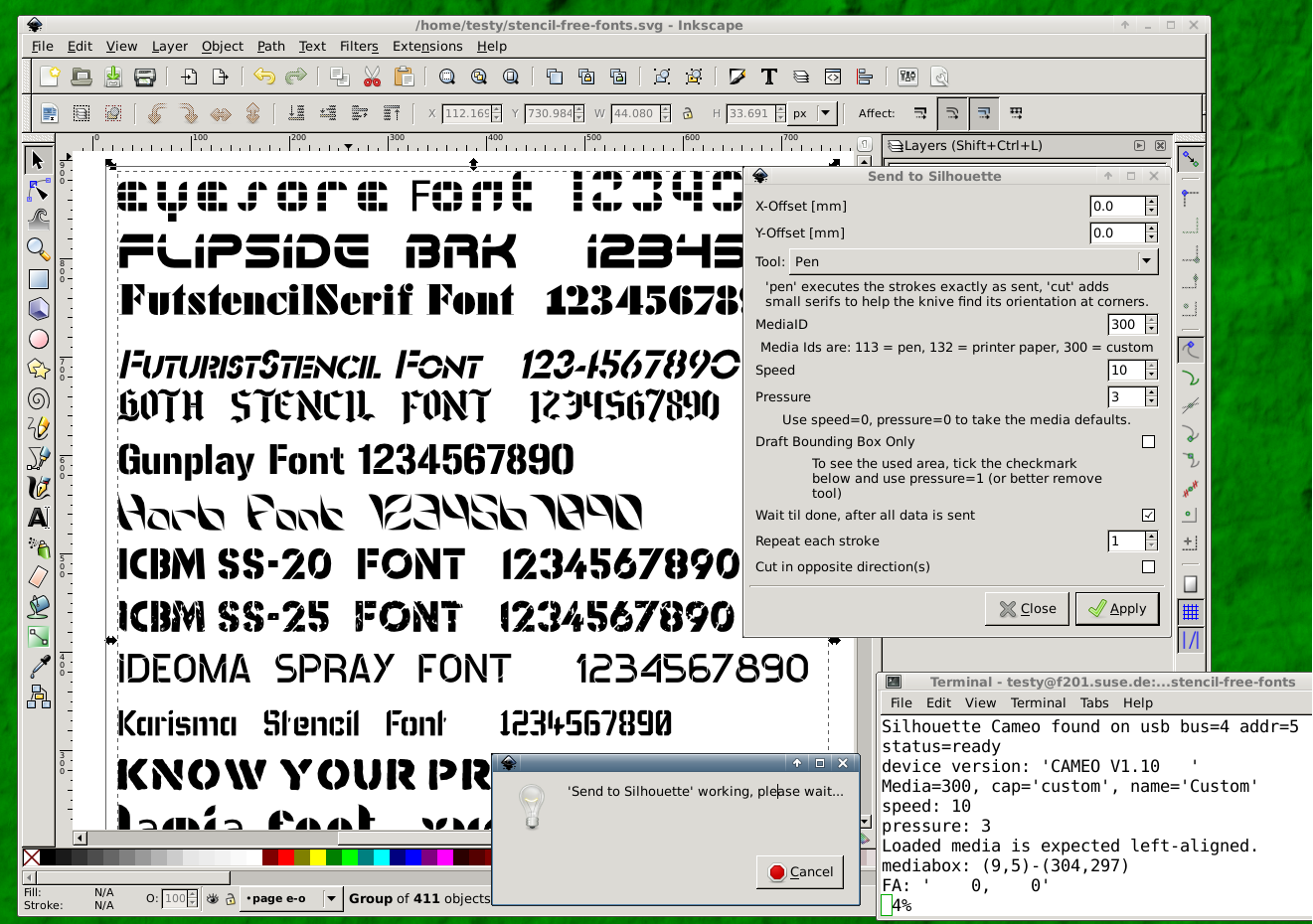Screen dimensions: 1313x924
Task: Pick red from the color palette
Action: pyautogui.click(x=287, y=855)
